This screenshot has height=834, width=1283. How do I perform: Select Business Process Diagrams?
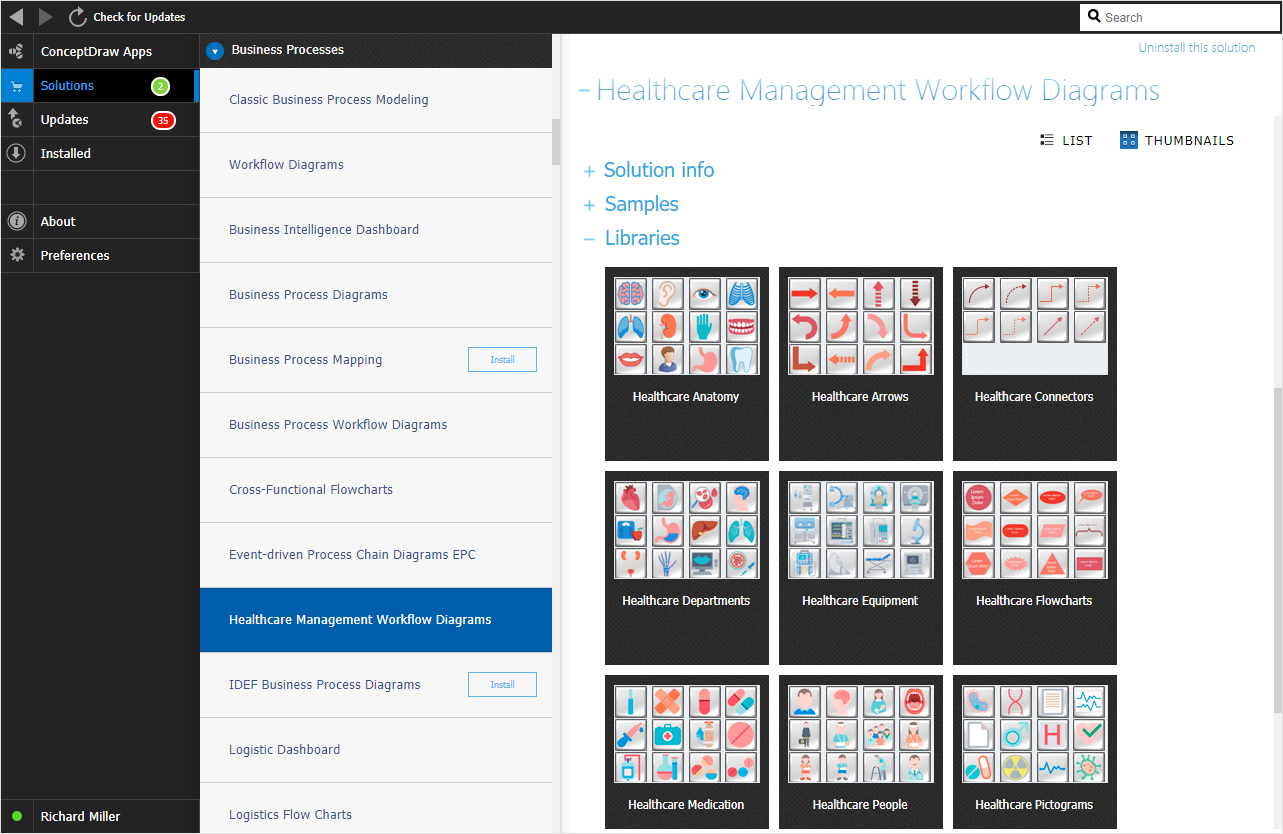pos(376,295)
